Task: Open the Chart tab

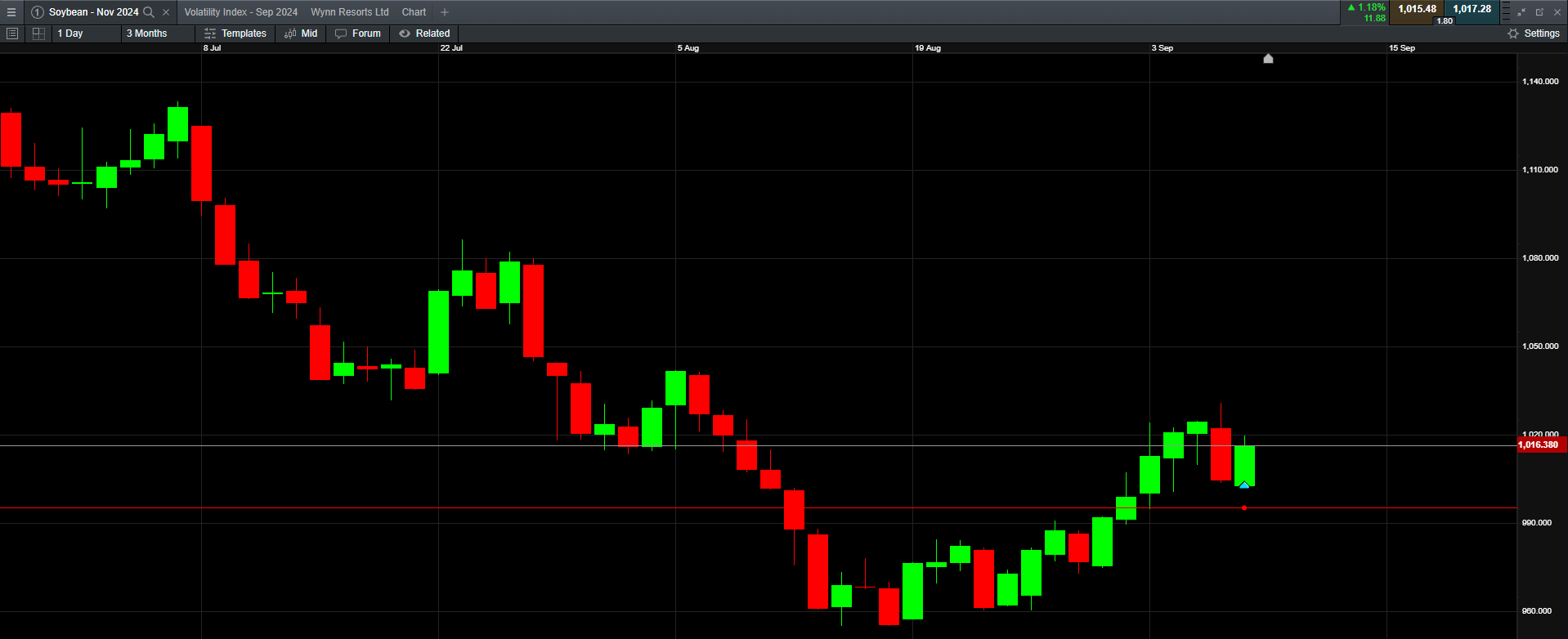Action: pyautogui.click(x=414, y=12)
